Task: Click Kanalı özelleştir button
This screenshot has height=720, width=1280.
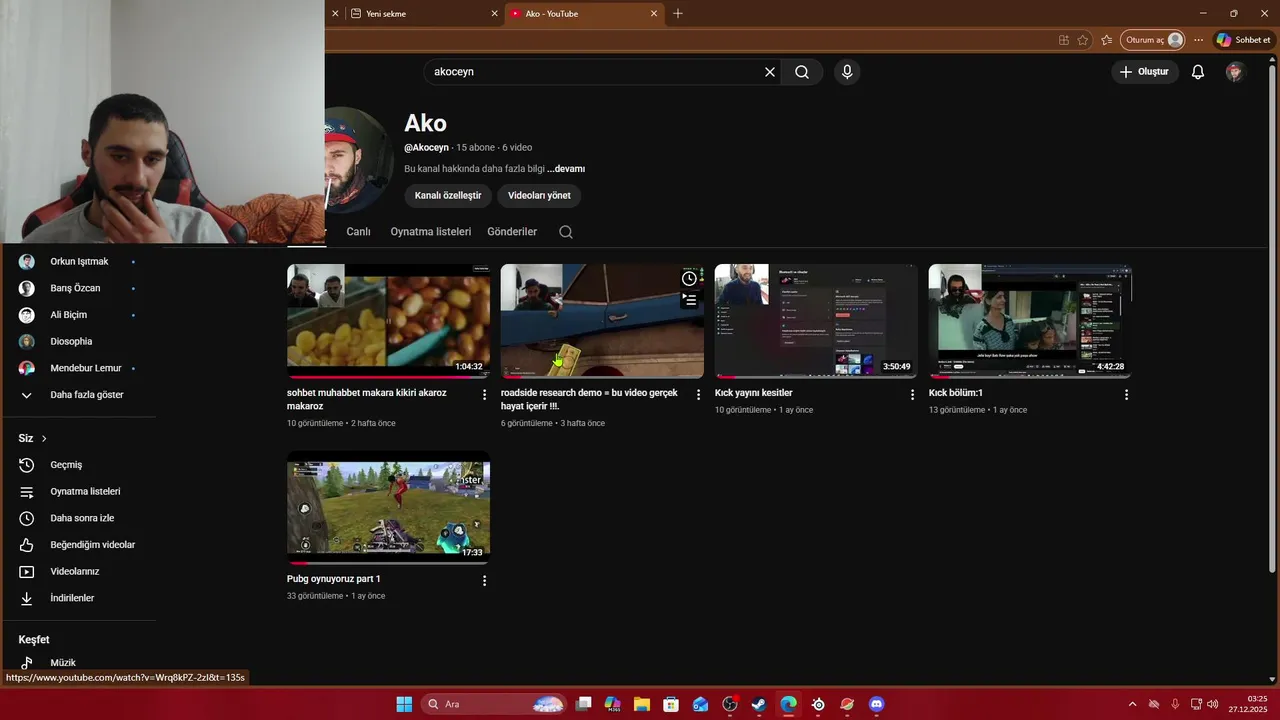Action: (448, 196)
